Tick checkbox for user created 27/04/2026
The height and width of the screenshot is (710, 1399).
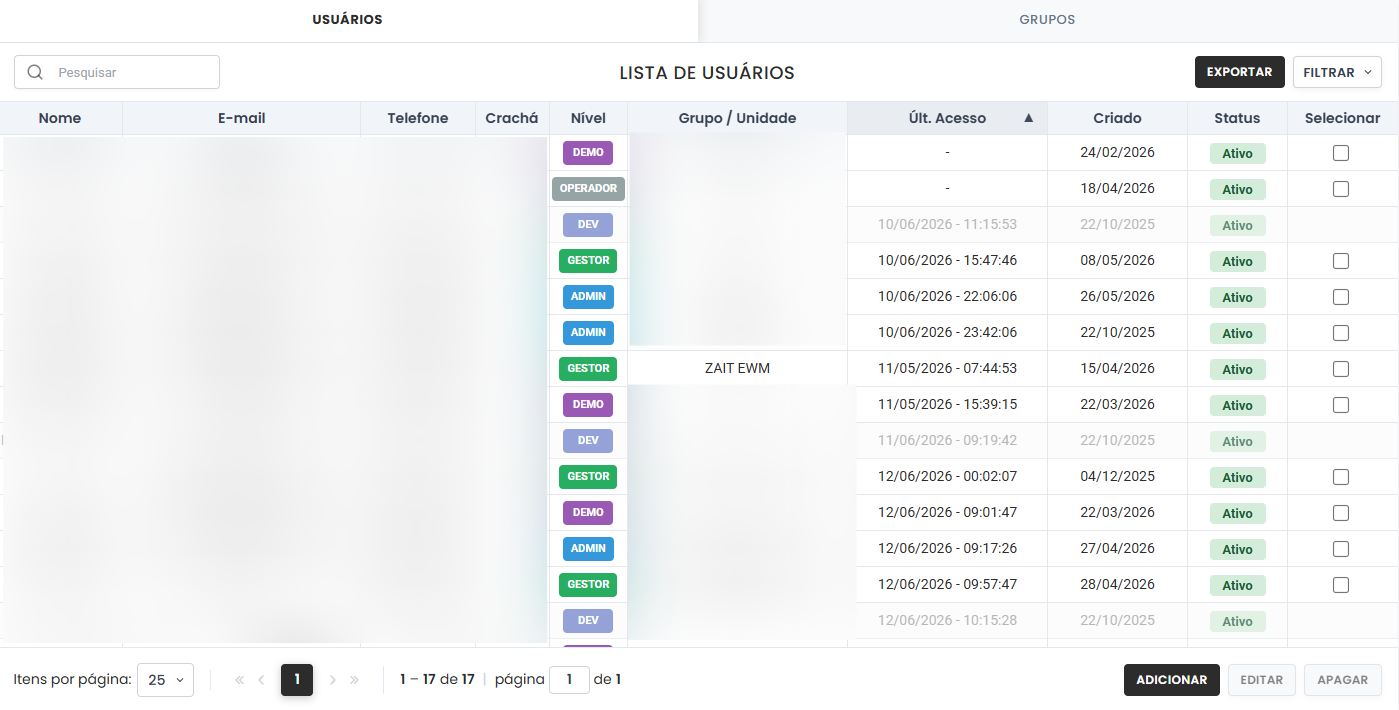[x=1341, y=549]
